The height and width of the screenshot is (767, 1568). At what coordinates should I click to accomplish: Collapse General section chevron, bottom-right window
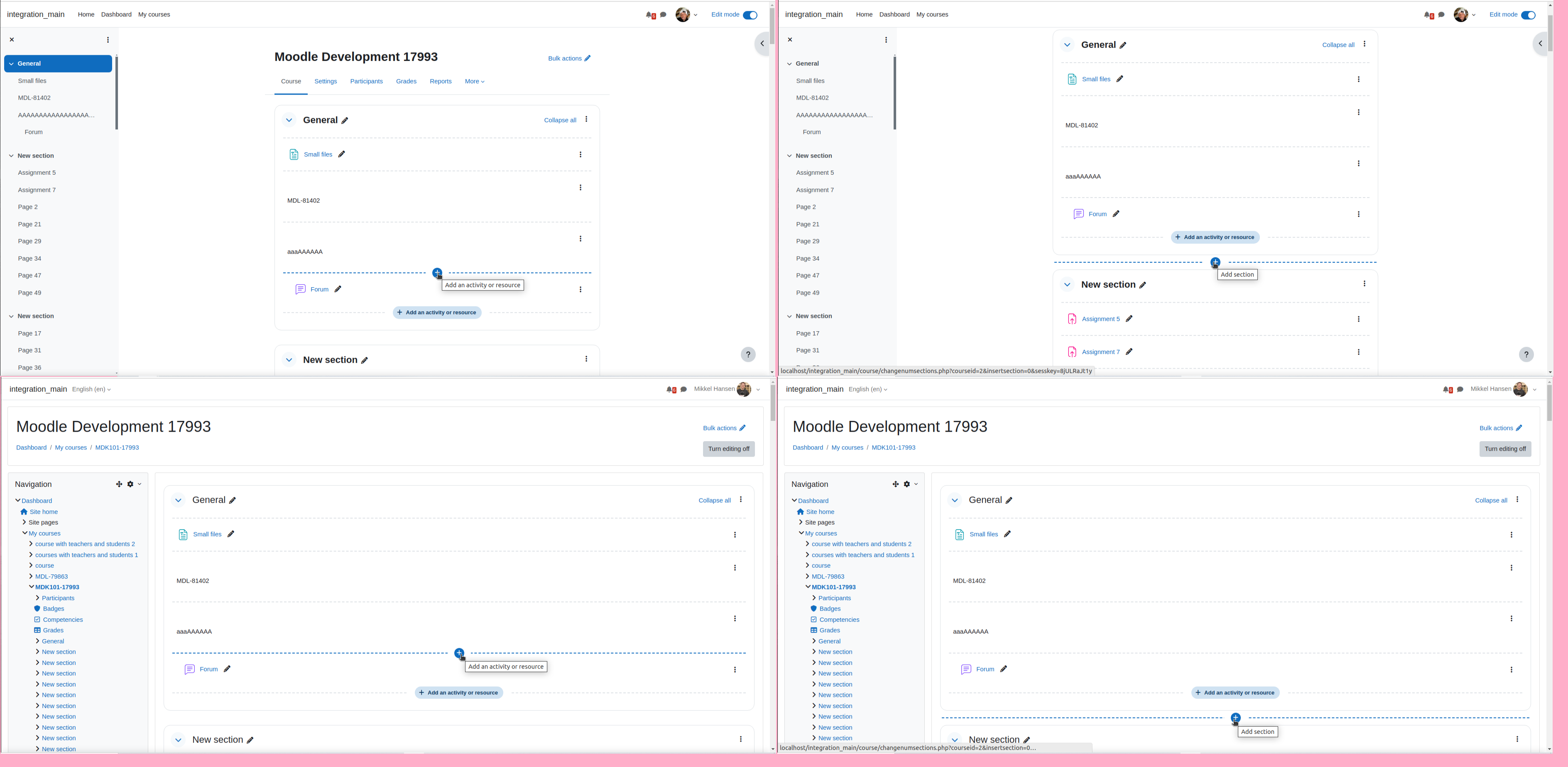(x=954, y=501)
